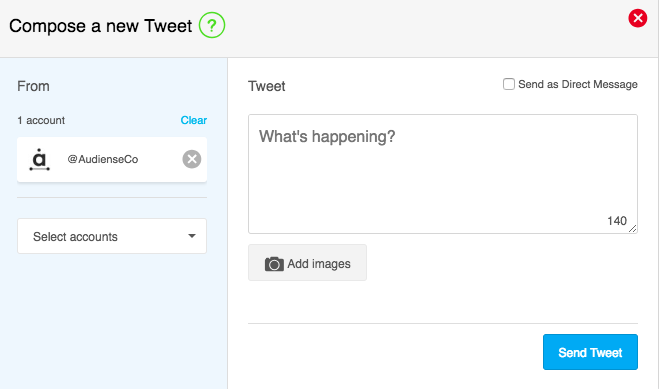
Task: Open the Select accounts dropdown
Action: (112, 236)
